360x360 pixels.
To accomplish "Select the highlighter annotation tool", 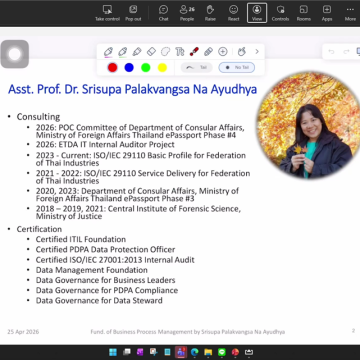I will (x=137, y=52).
